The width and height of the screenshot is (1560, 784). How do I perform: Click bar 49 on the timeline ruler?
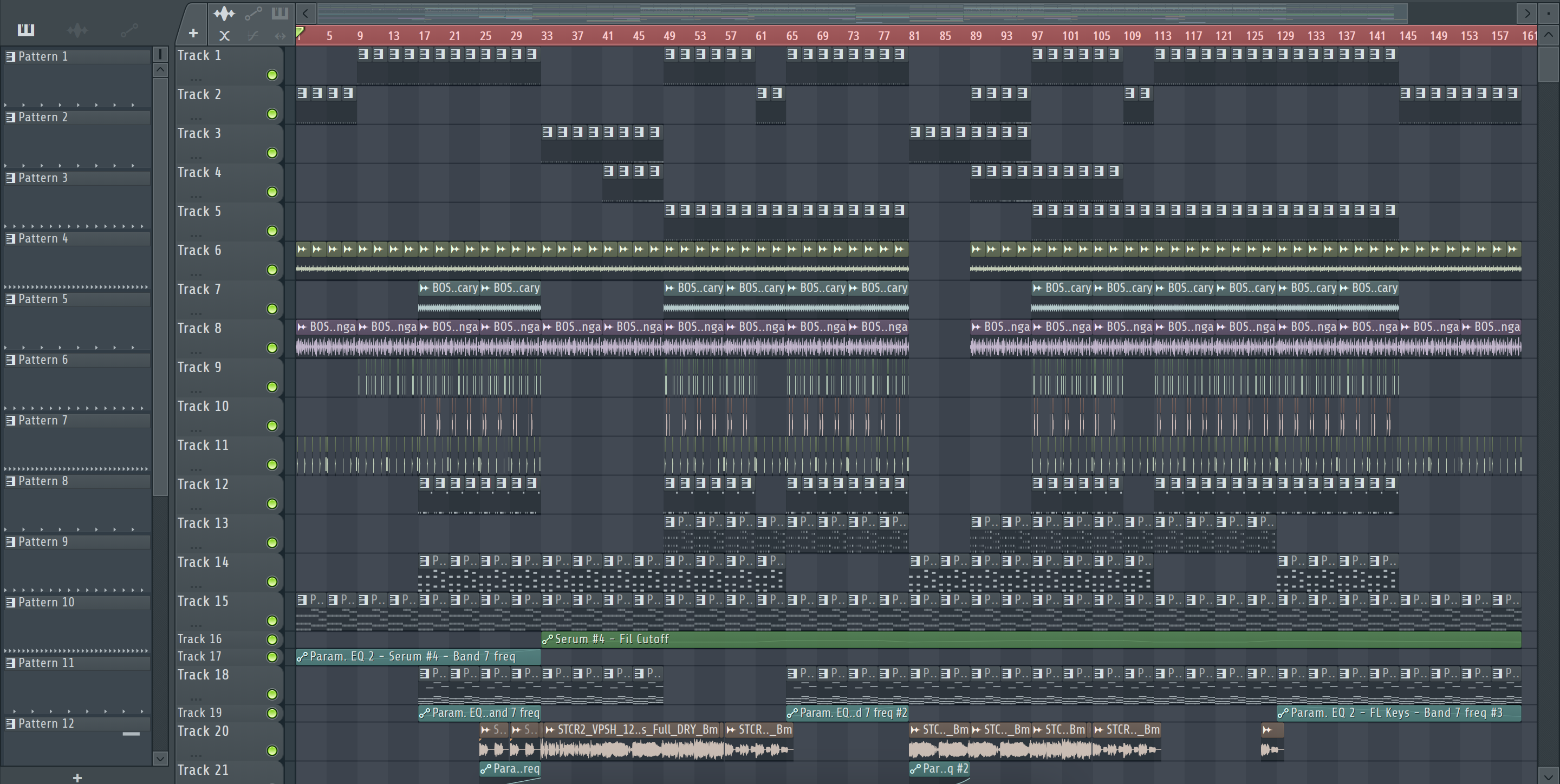[669, 36]
